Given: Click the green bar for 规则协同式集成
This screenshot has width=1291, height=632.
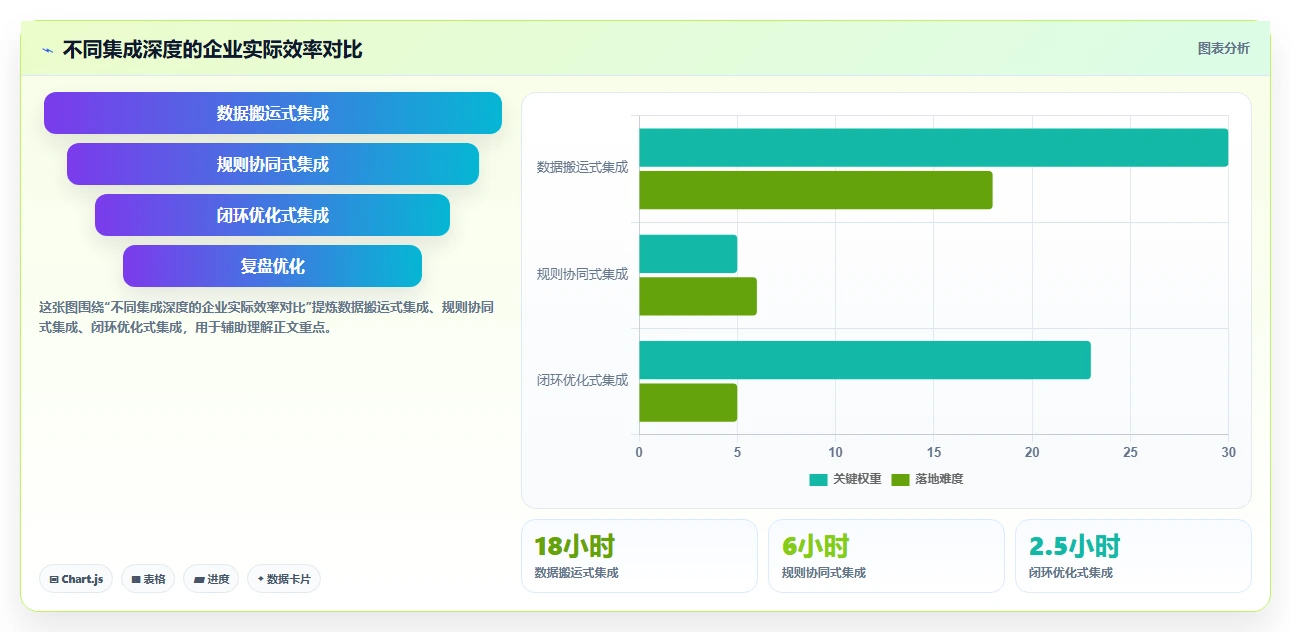Looking at the screenshot, I should pyautogui.click(x=698, y=296).
